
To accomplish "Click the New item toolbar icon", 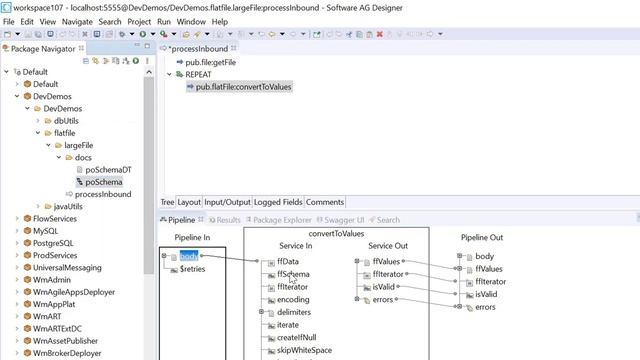I will point(7,34).
